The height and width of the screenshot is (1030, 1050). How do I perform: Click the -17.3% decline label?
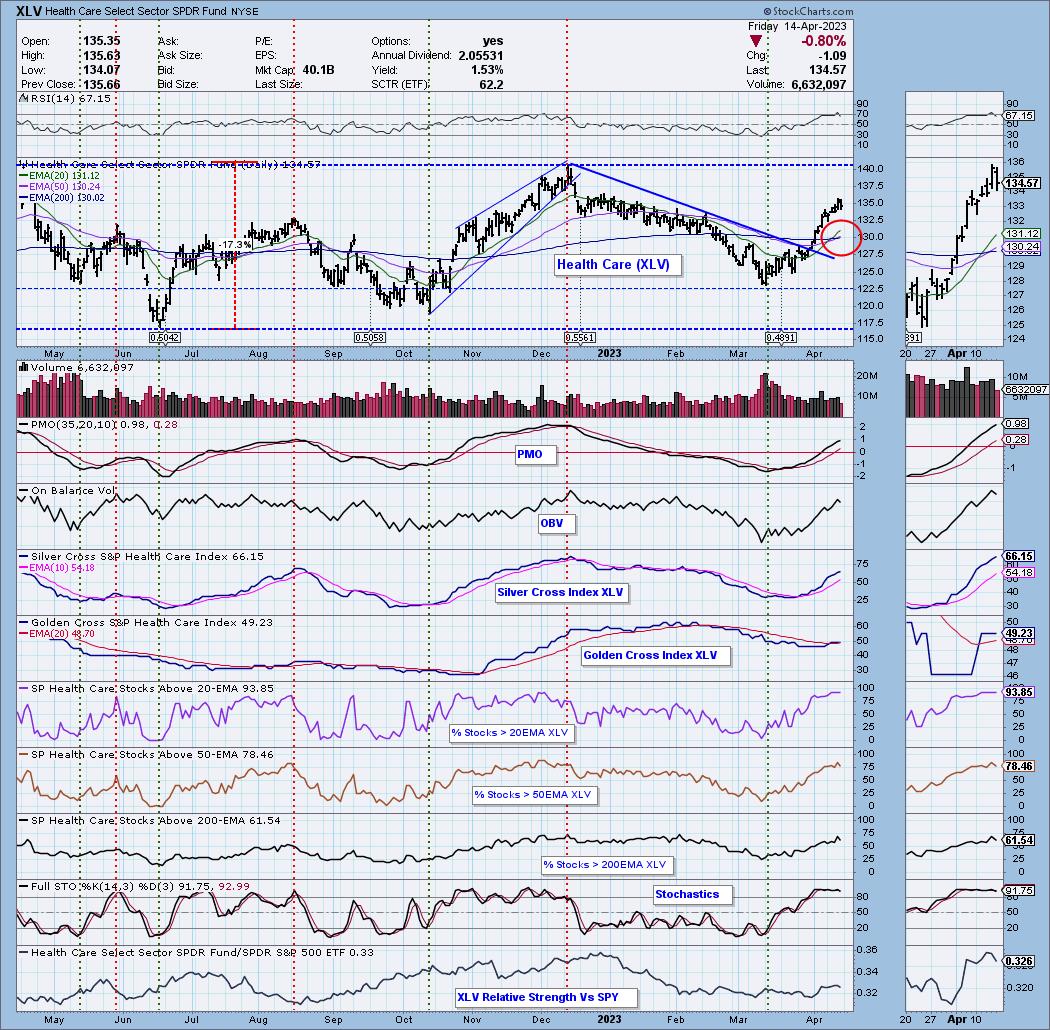click(x=234, y=245)
